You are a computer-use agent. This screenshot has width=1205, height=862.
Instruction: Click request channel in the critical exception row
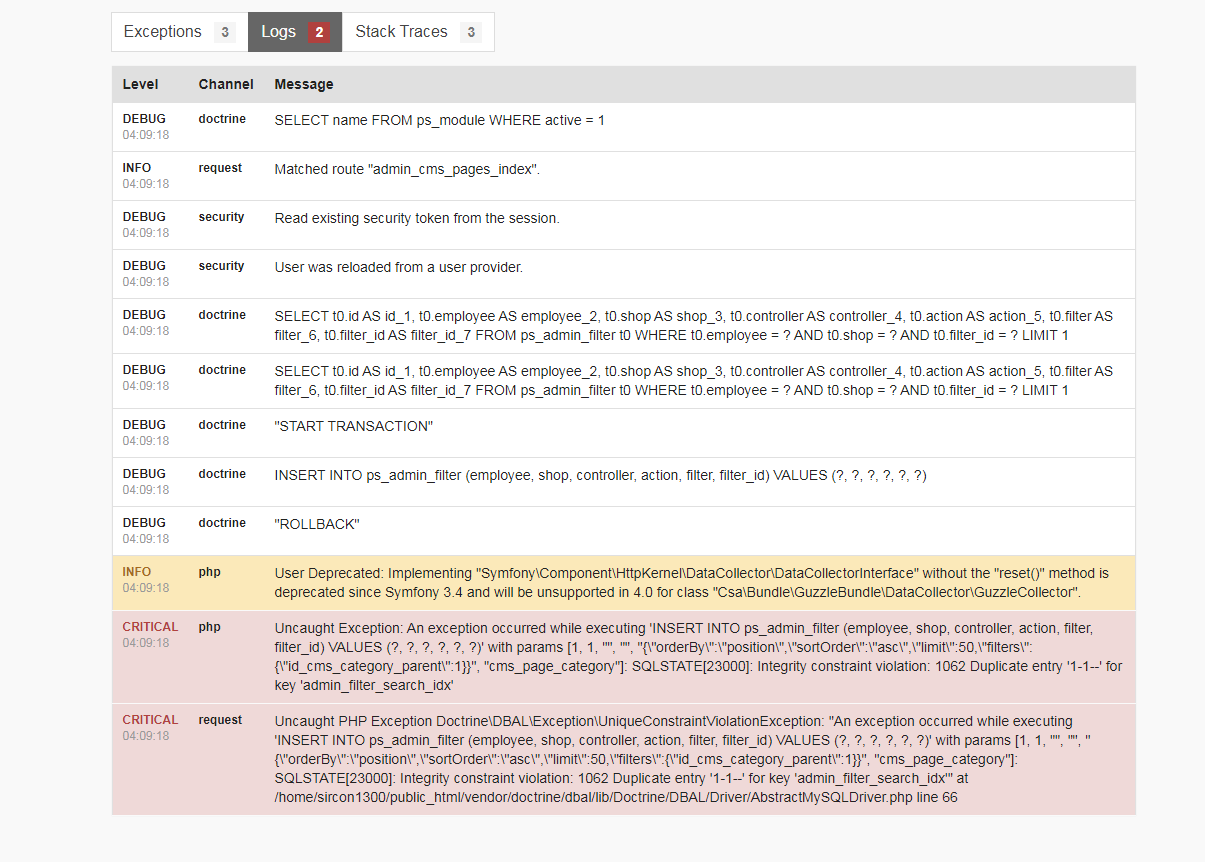pyautogui.click(x=220, y=720)
